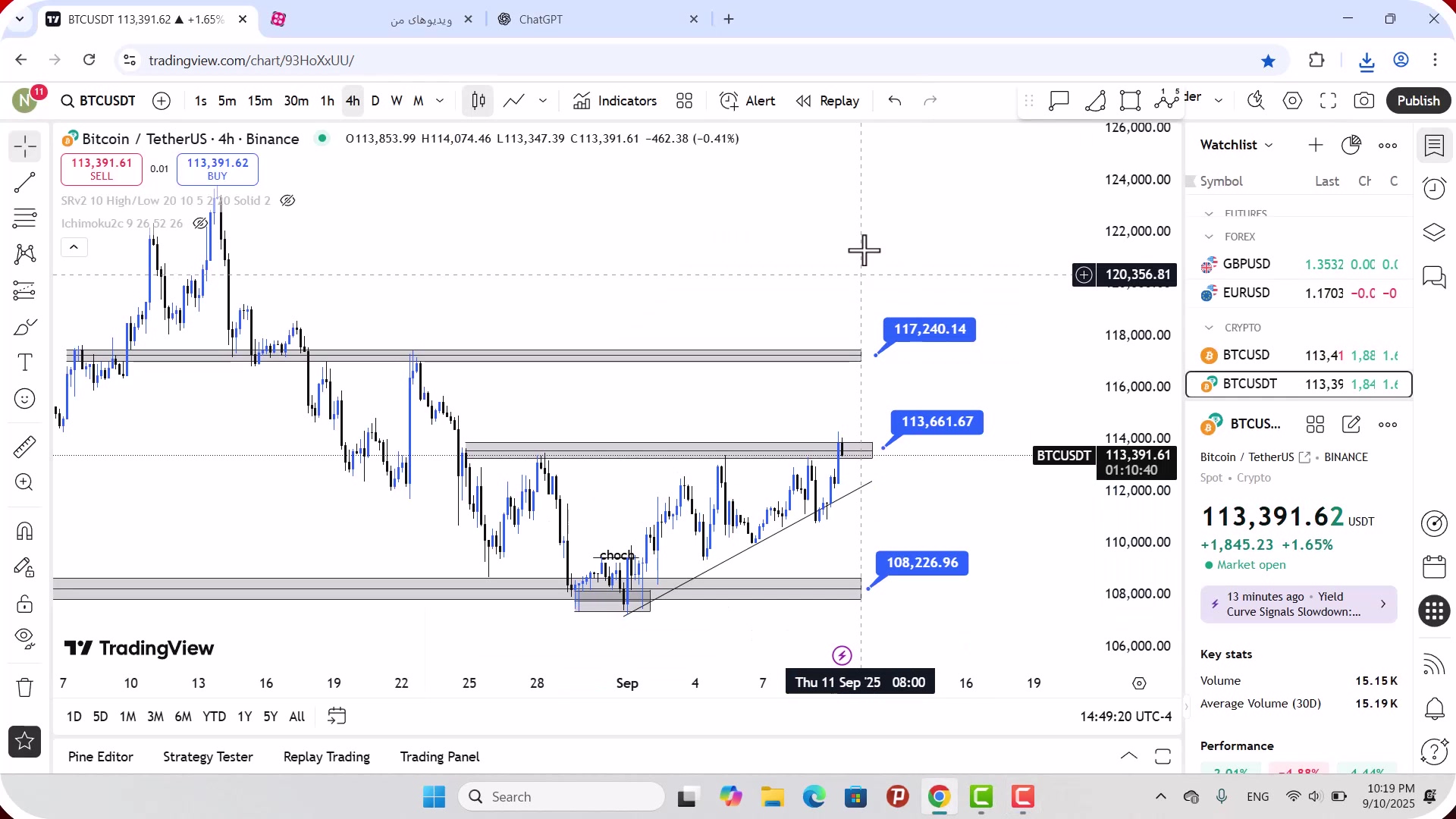Click the red SELL price button
The width and height of the screenshot is (1456, 819).
click(102, 169)
